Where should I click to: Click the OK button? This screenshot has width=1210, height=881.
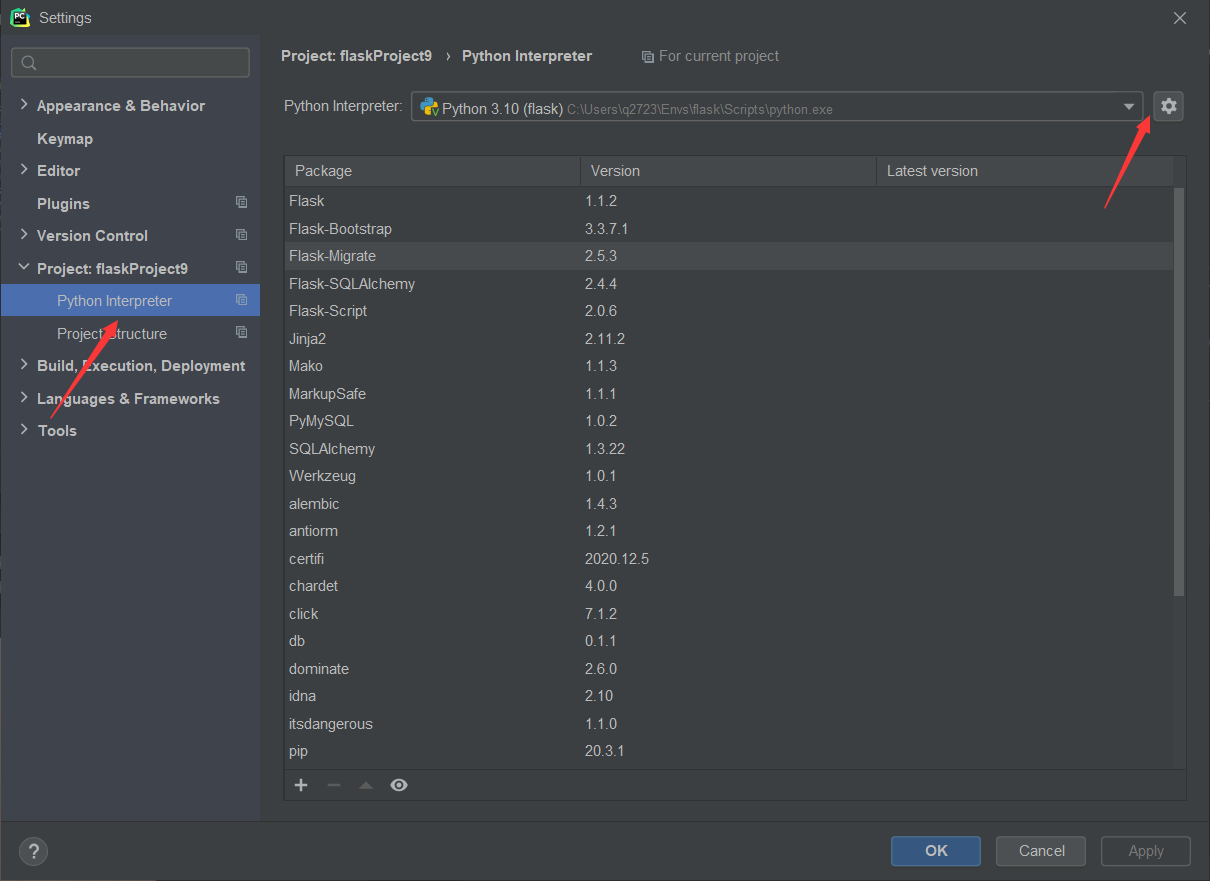click(936, 851)
